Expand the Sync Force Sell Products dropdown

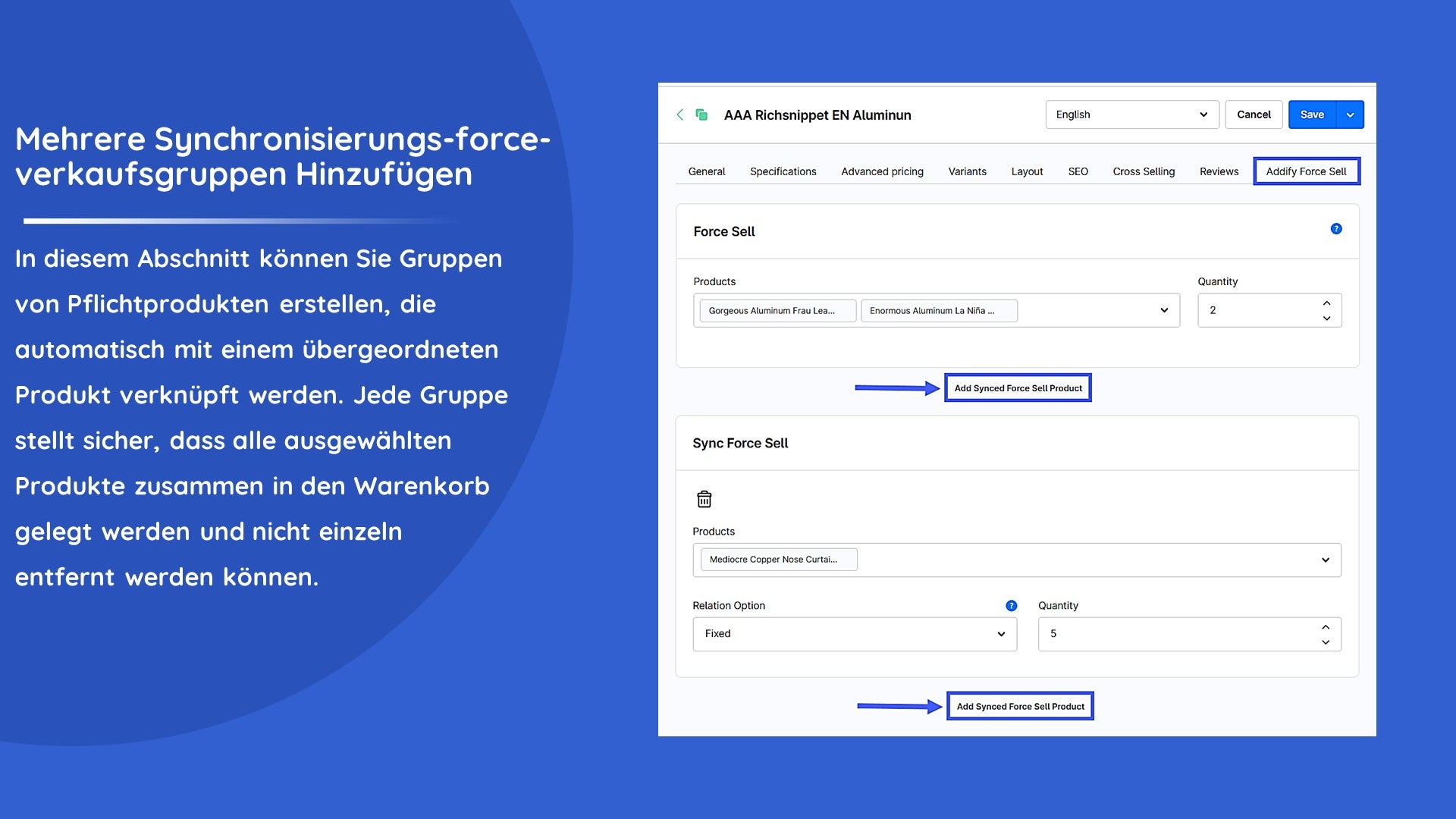[1326, 560]
